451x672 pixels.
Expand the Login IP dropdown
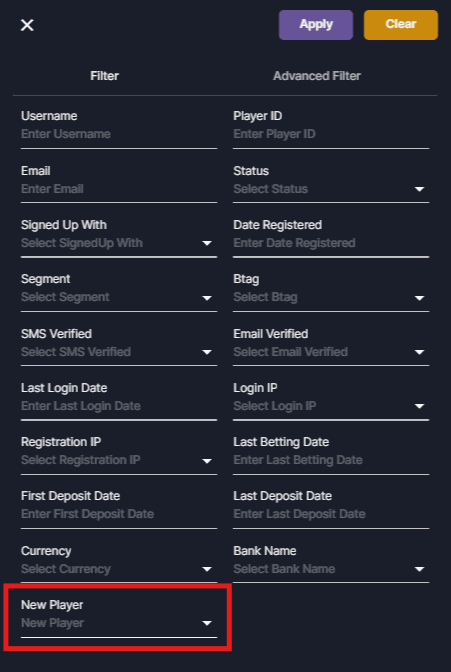point(331,406)
